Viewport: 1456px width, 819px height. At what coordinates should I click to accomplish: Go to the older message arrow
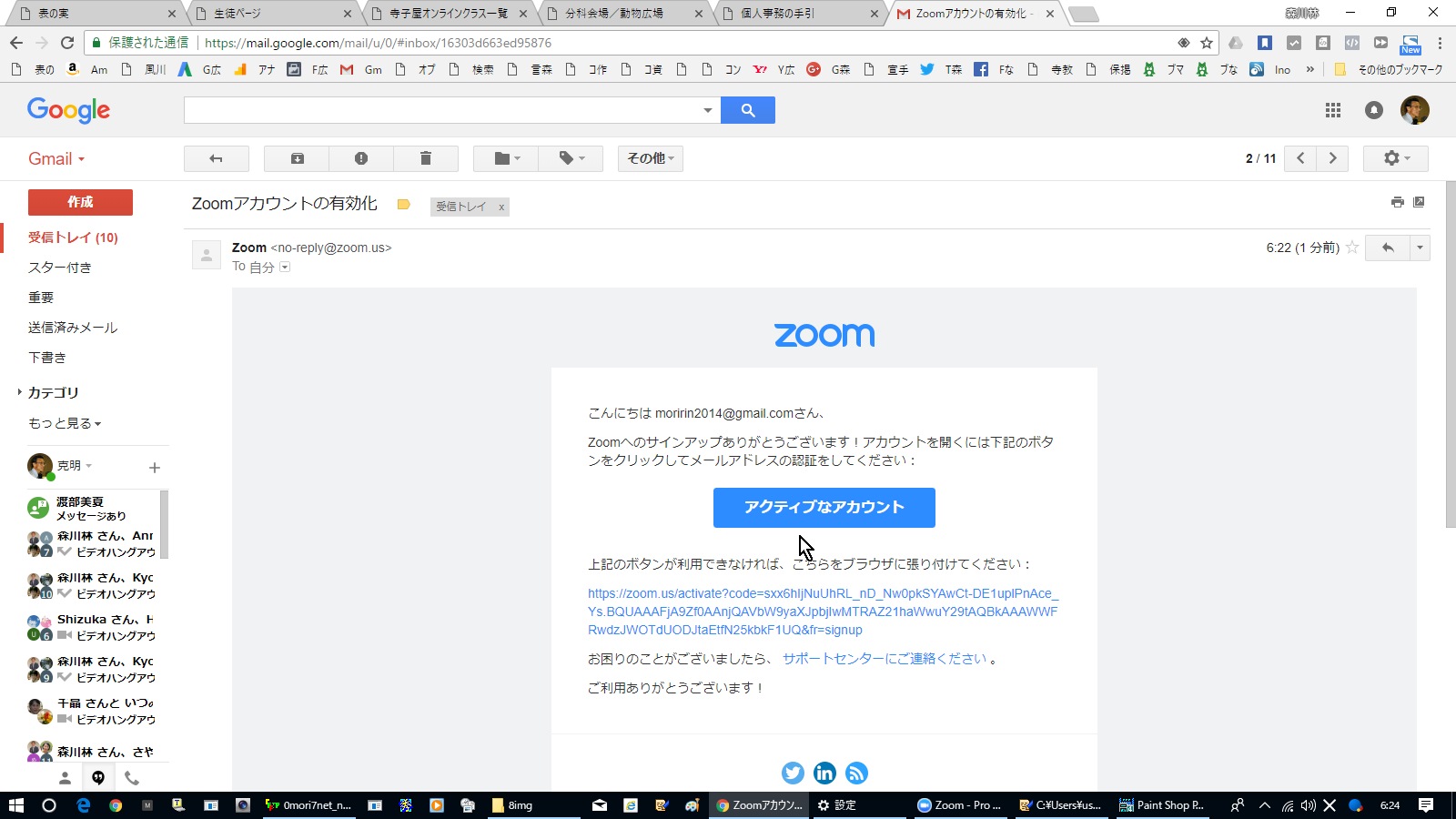pyautogui.click(x=1333, y=158)
